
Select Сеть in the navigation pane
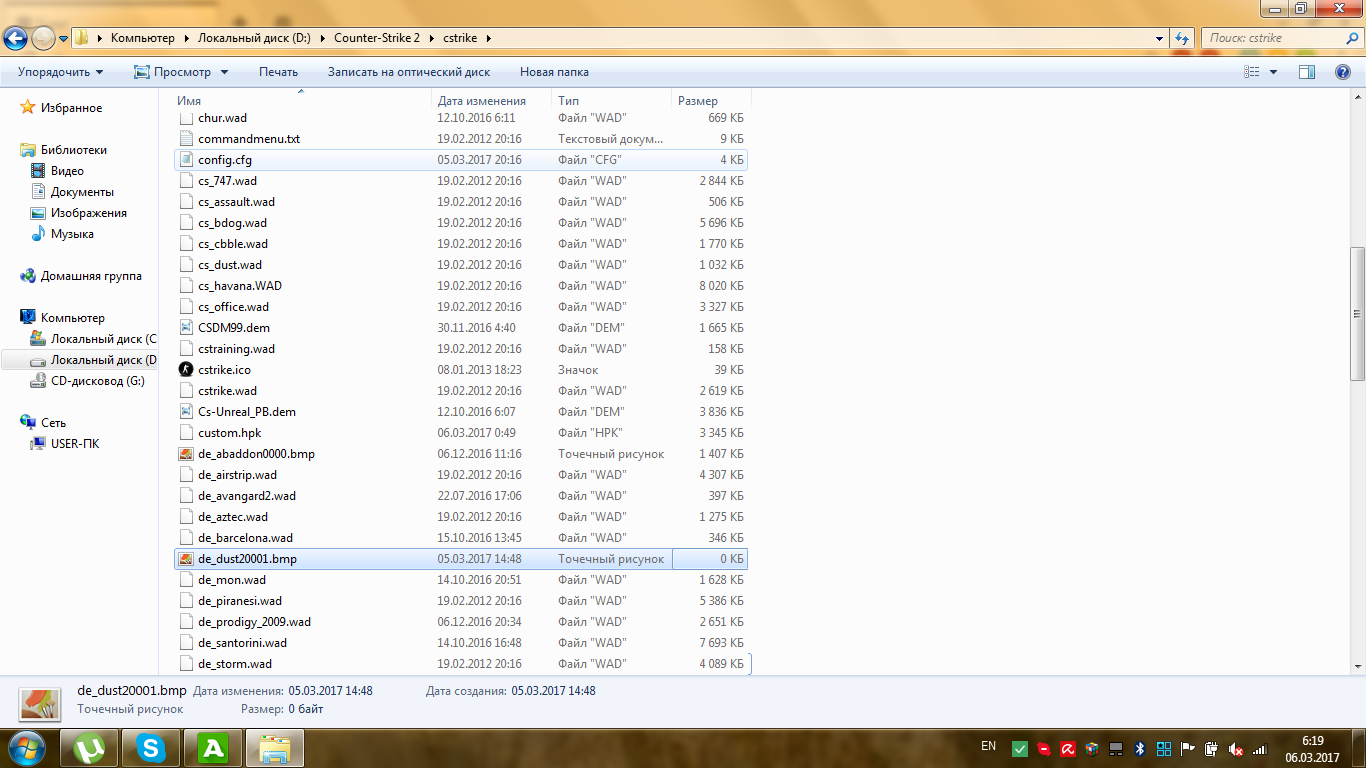(x=53, y=423)
